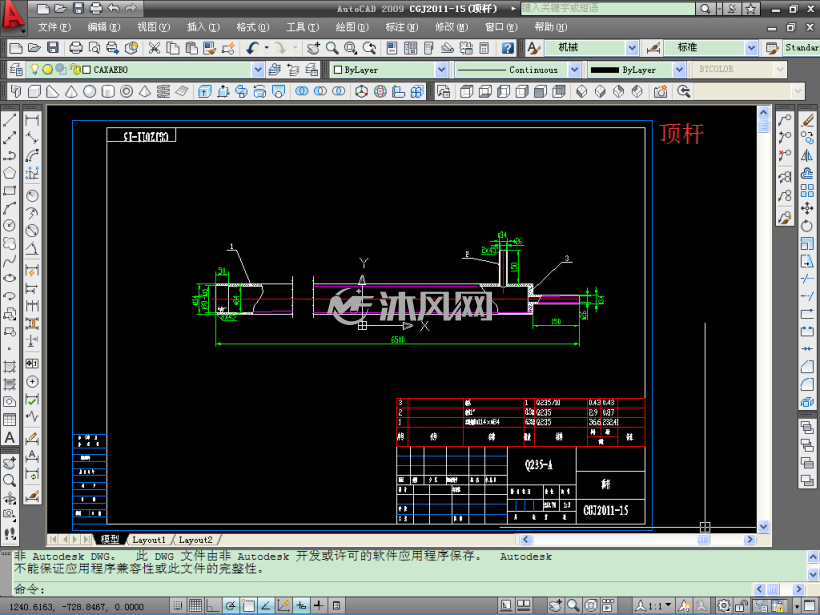Click the Help question mark icon
Image resolution: width=820 pixels, height=615 pixels.
pos(507,48)
